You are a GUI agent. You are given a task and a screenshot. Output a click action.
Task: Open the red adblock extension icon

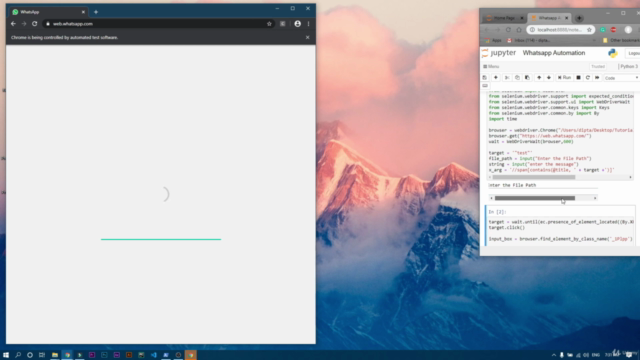point(613,30)
